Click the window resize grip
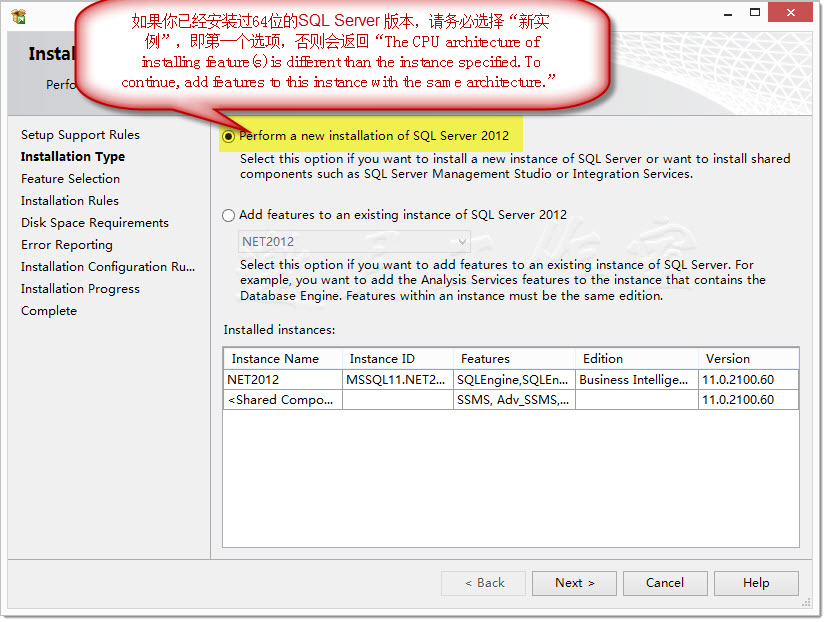The width and height of the screenshot is (826, 622). (x=806, y=603)
